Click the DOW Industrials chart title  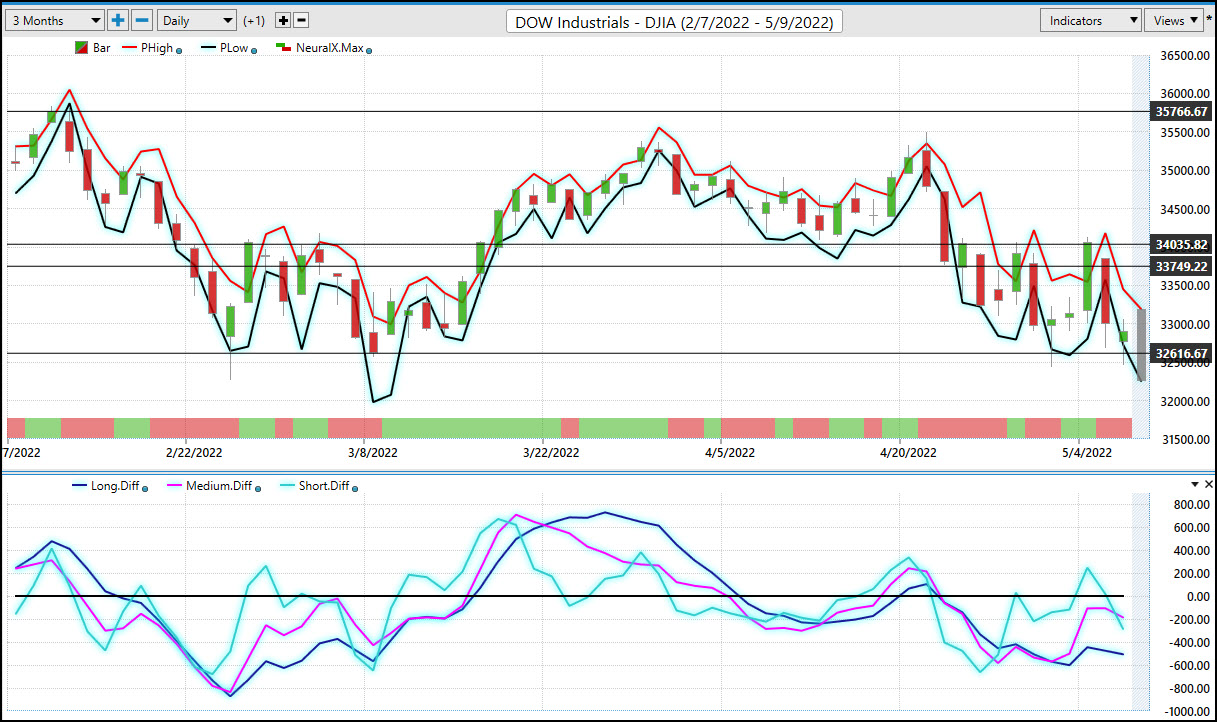click(x=674, y=21)
